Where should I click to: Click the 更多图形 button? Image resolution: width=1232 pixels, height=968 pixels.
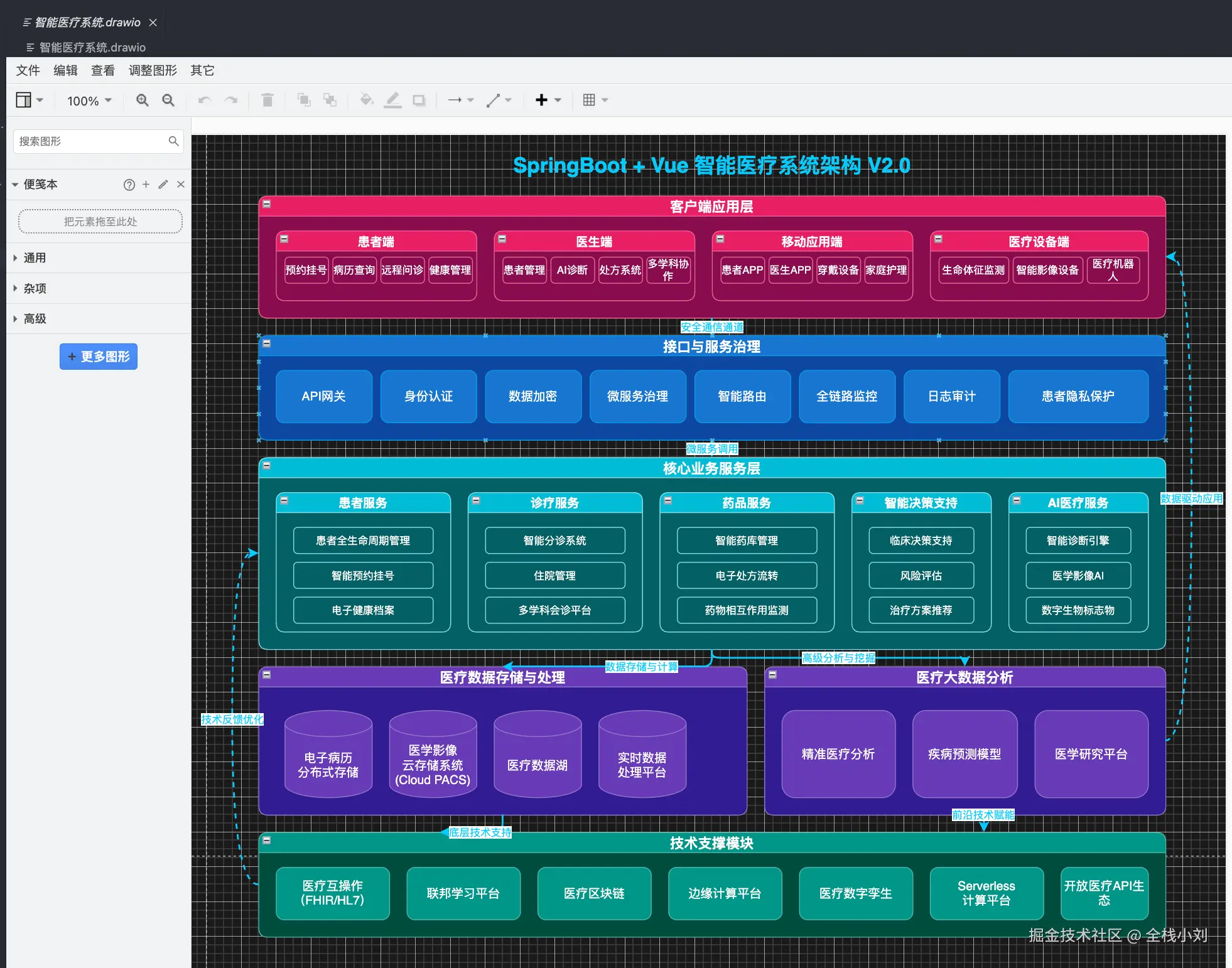coord(99,357)
